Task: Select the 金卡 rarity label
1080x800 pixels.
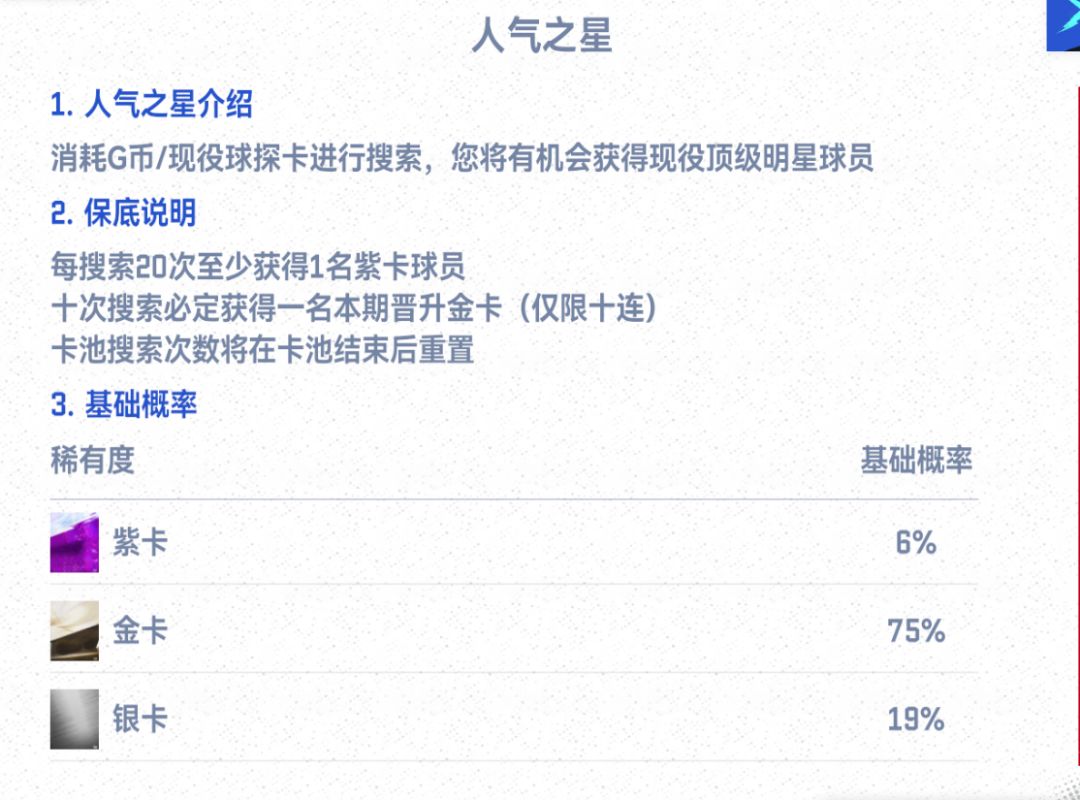Action: (x=139, y=631)
